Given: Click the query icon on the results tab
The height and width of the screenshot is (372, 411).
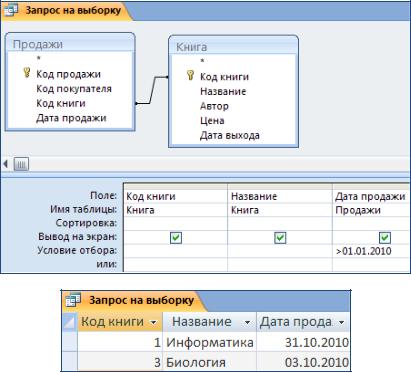Looking at the screenshot, I should click(x=73, y=299).
